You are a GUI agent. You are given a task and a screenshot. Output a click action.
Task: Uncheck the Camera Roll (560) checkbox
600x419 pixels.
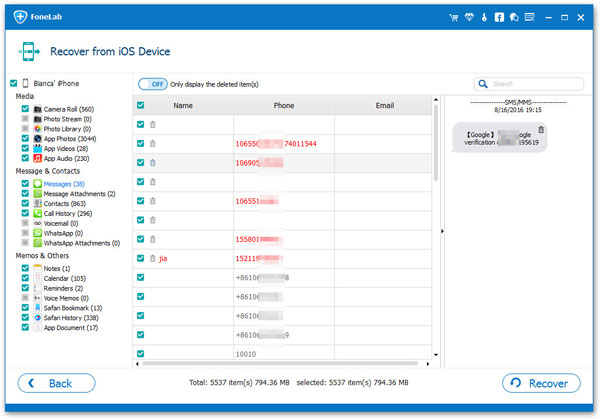click(25, 109)
